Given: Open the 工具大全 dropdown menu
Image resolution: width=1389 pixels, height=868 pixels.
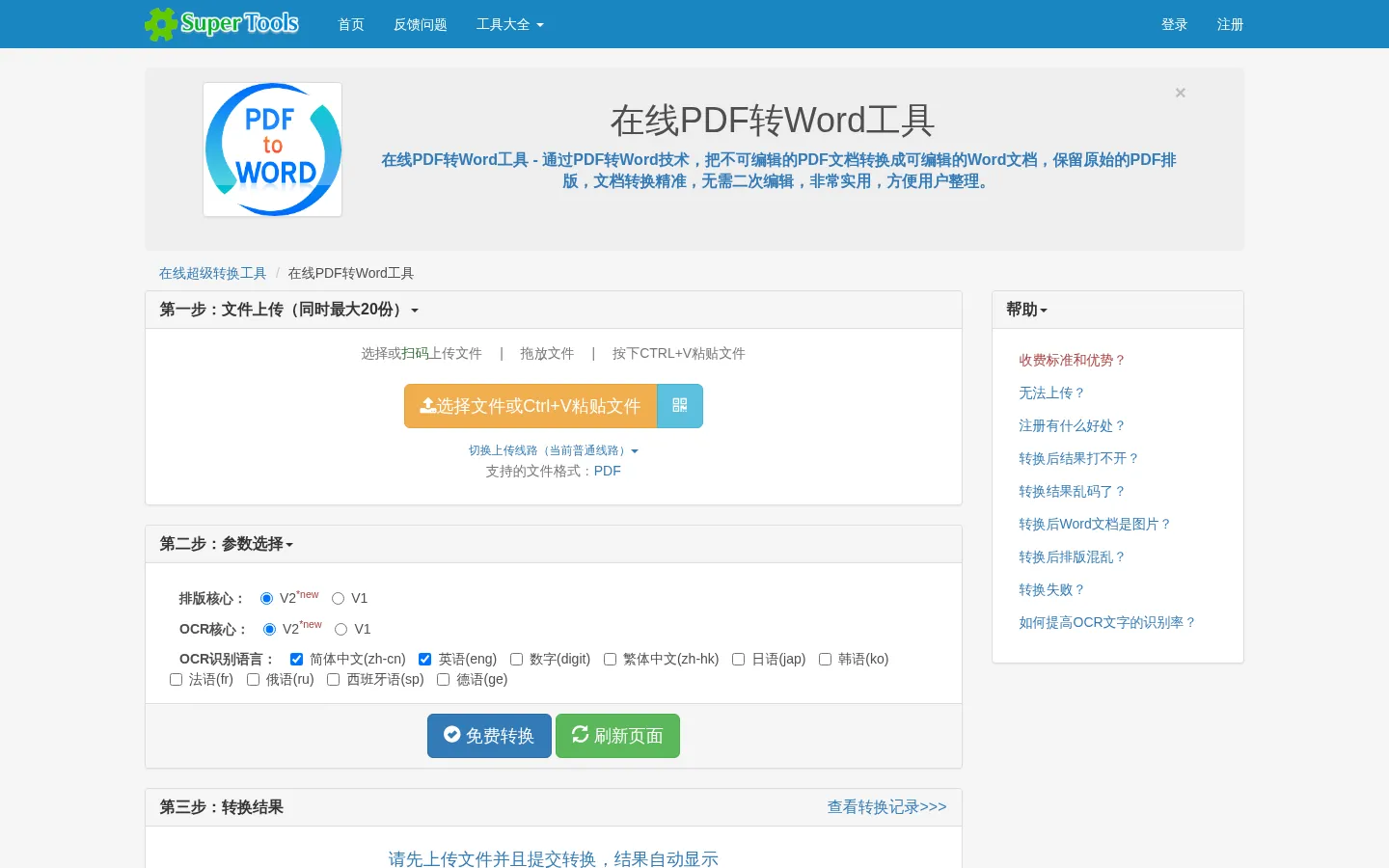Looking at the screenshot, I should tap(509, 24).
